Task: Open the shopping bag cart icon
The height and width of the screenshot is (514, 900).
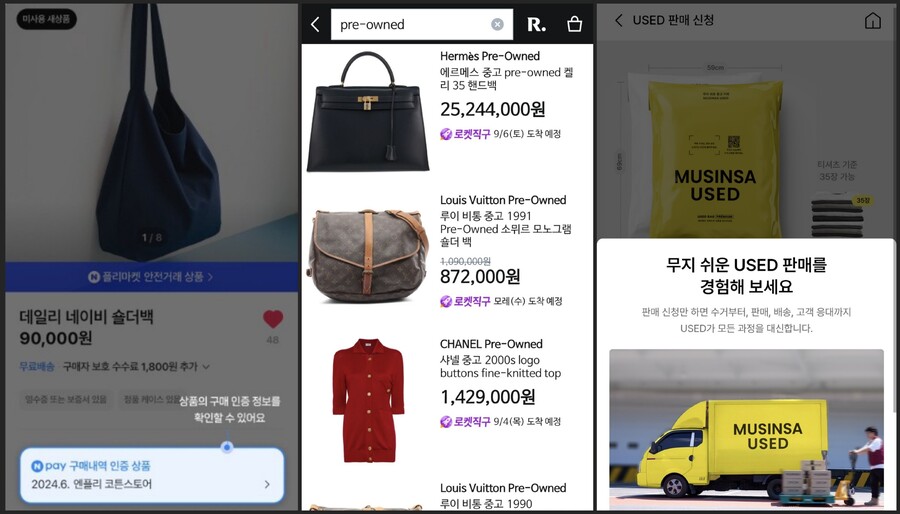Action: [x=574, y=24]
